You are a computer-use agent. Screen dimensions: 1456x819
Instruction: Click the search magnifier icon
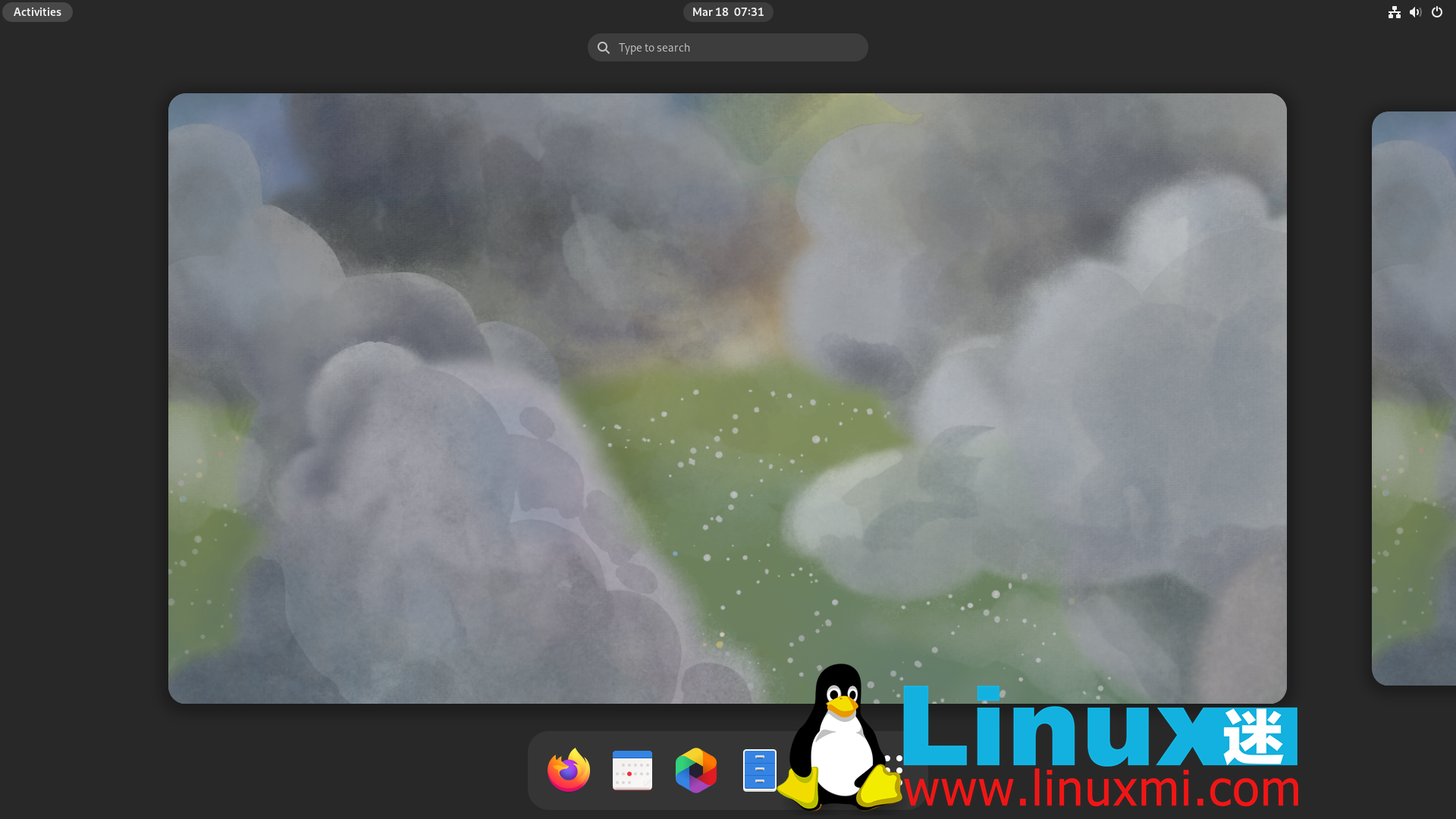[x=604, y=48]
